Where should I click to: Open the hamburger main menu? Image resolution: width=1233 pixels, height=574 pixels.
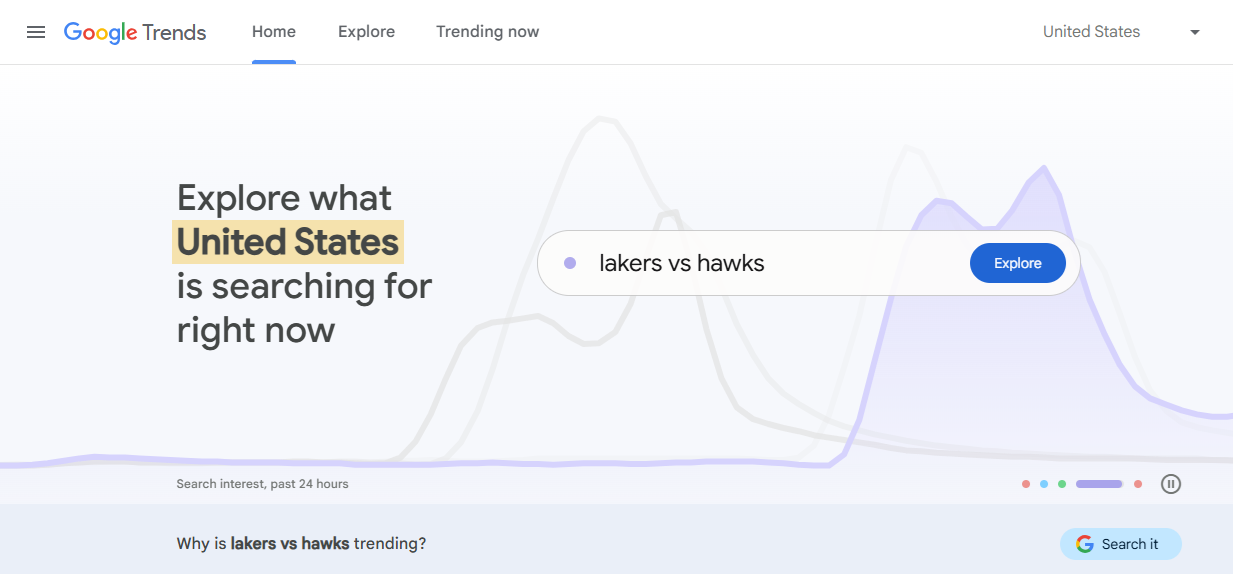point(36,32)
